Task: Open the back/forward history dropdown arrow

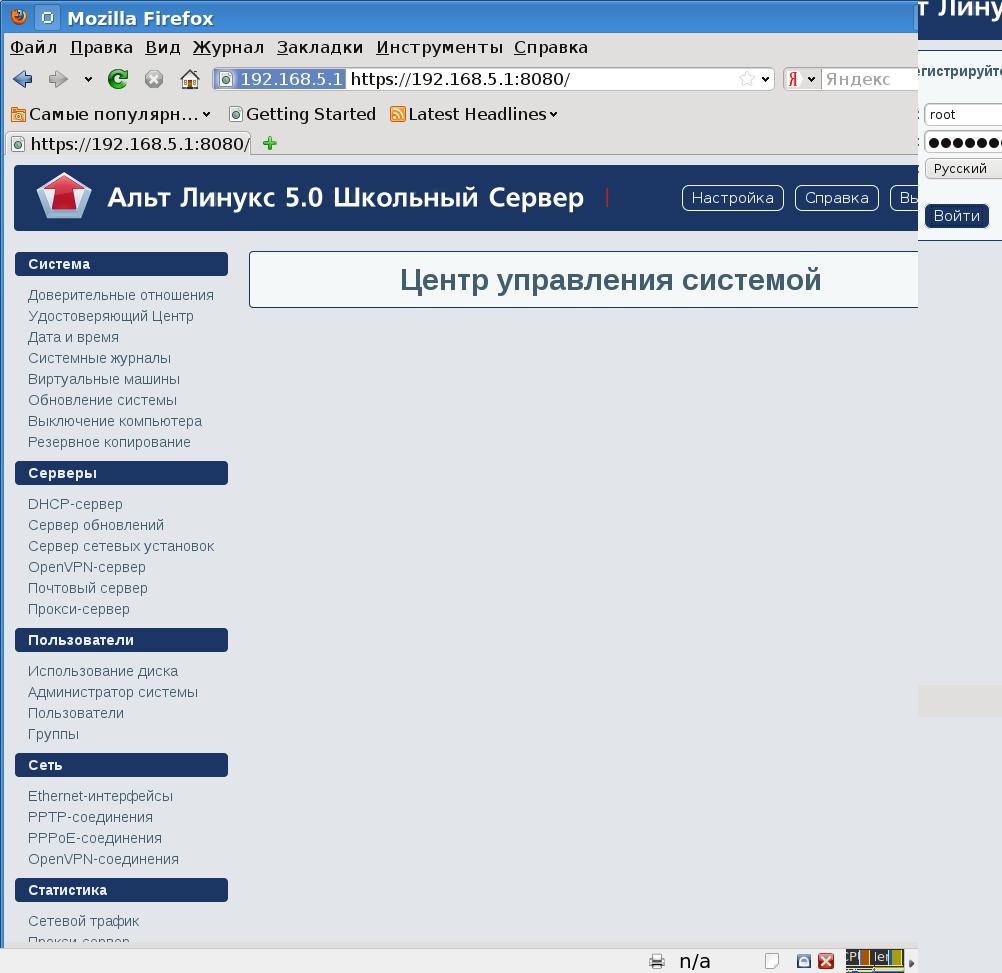Action: [x=88, y=79]
